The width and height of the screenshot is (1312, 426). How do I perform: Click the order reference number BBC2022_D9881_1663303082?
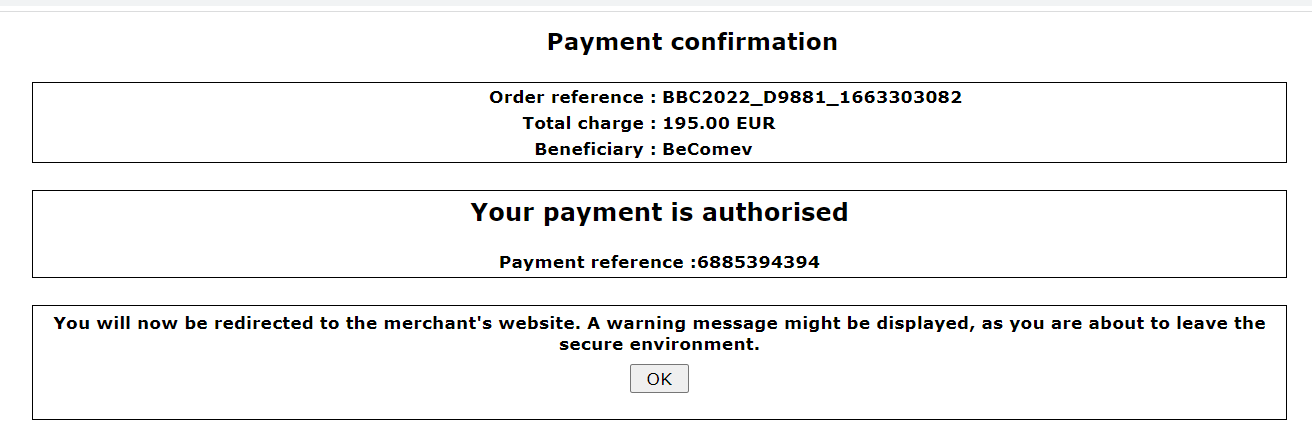pyautogui.click(x=812, y=98)
